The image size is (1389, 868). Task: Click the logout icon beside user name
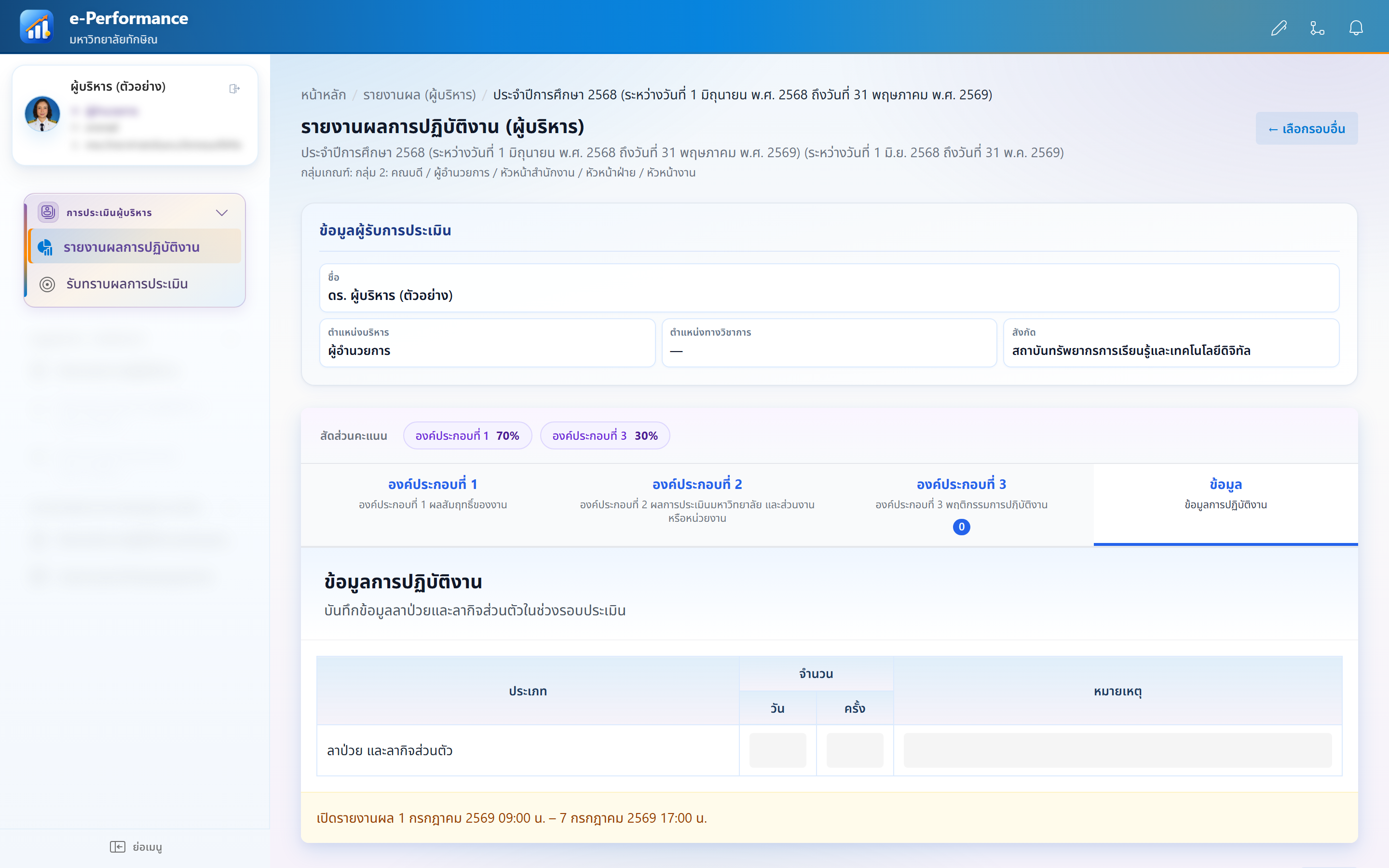coord(234,88)
